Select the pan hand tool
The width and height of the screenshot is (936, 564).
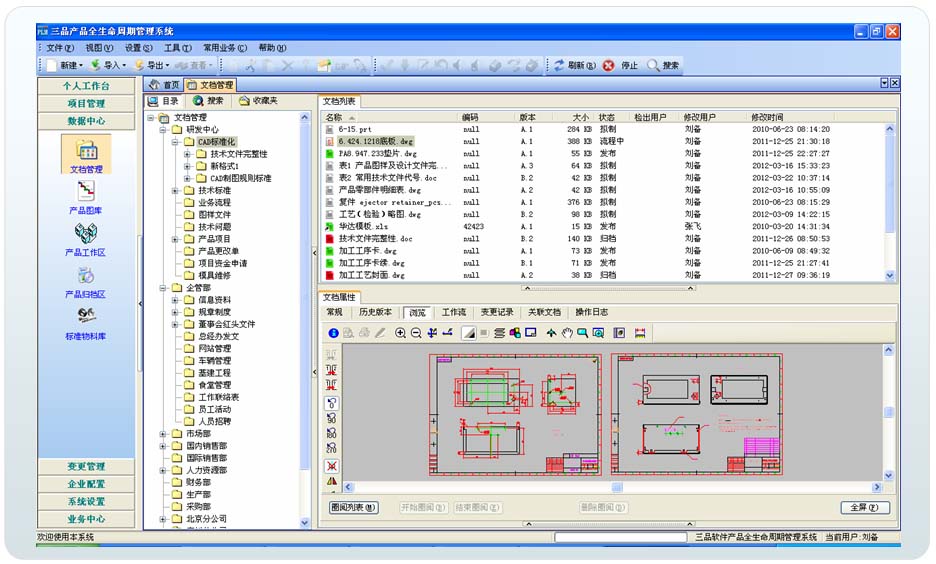click(566, 333)
